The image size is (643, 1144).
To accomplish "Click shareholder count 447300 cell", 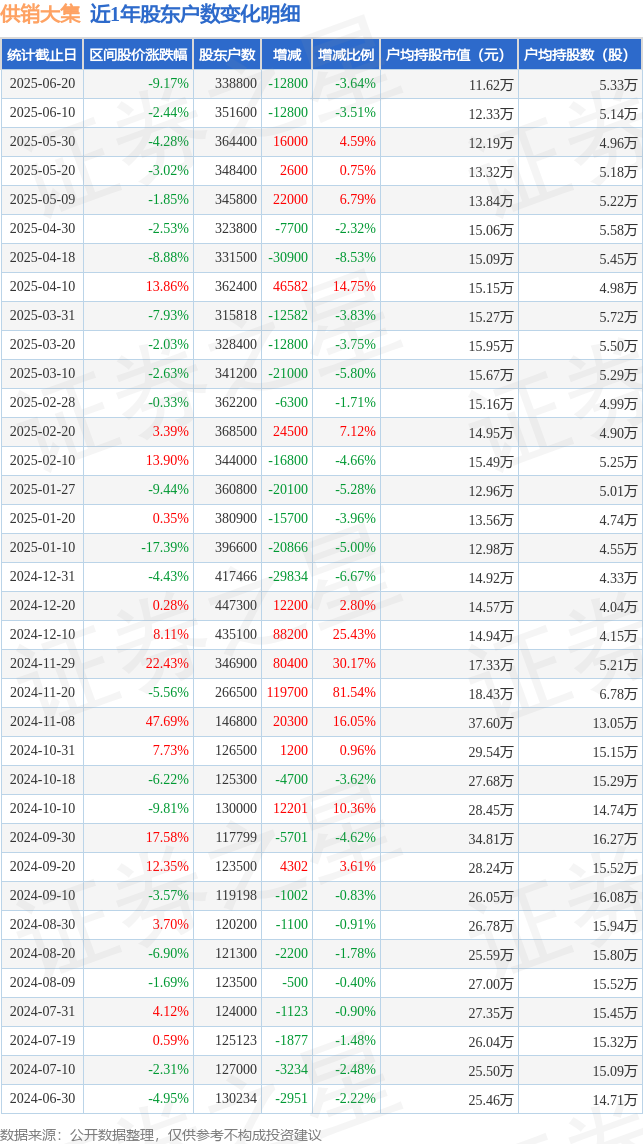I will (237, 606).
